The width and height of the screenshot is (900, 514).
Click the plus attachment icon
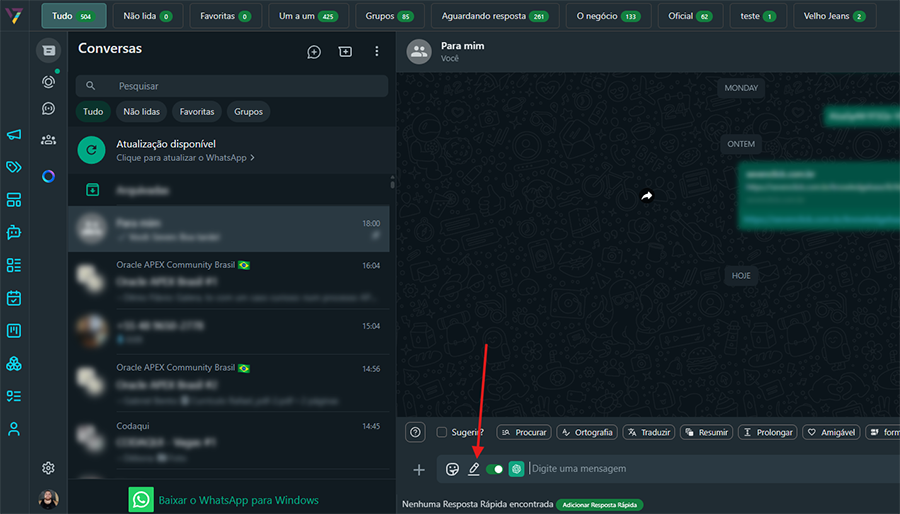(419, 469)
